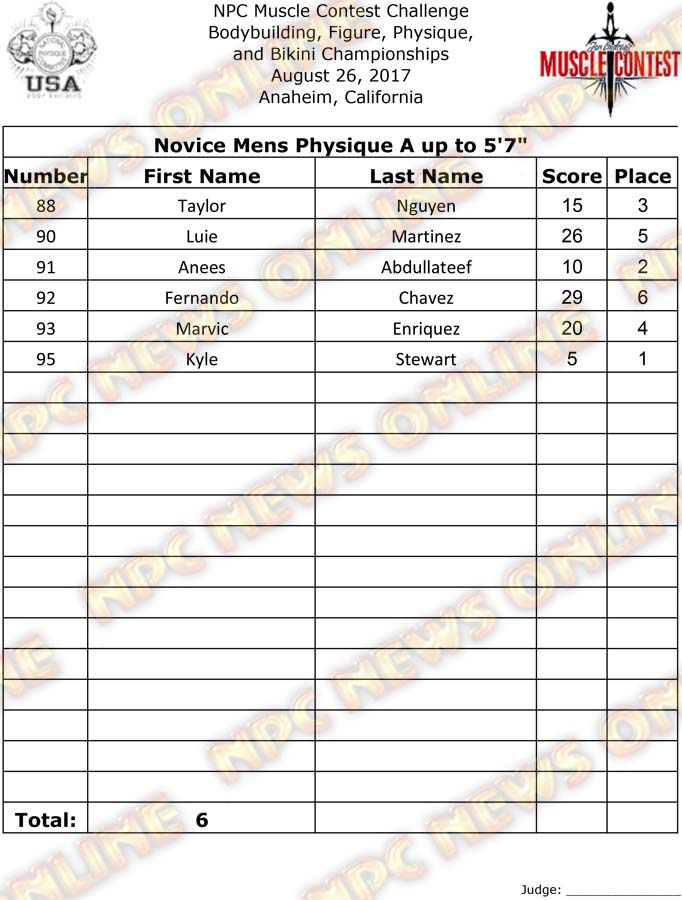Select competitor number 88 cell
682x900 pixels.
click(x=46, y=206)
